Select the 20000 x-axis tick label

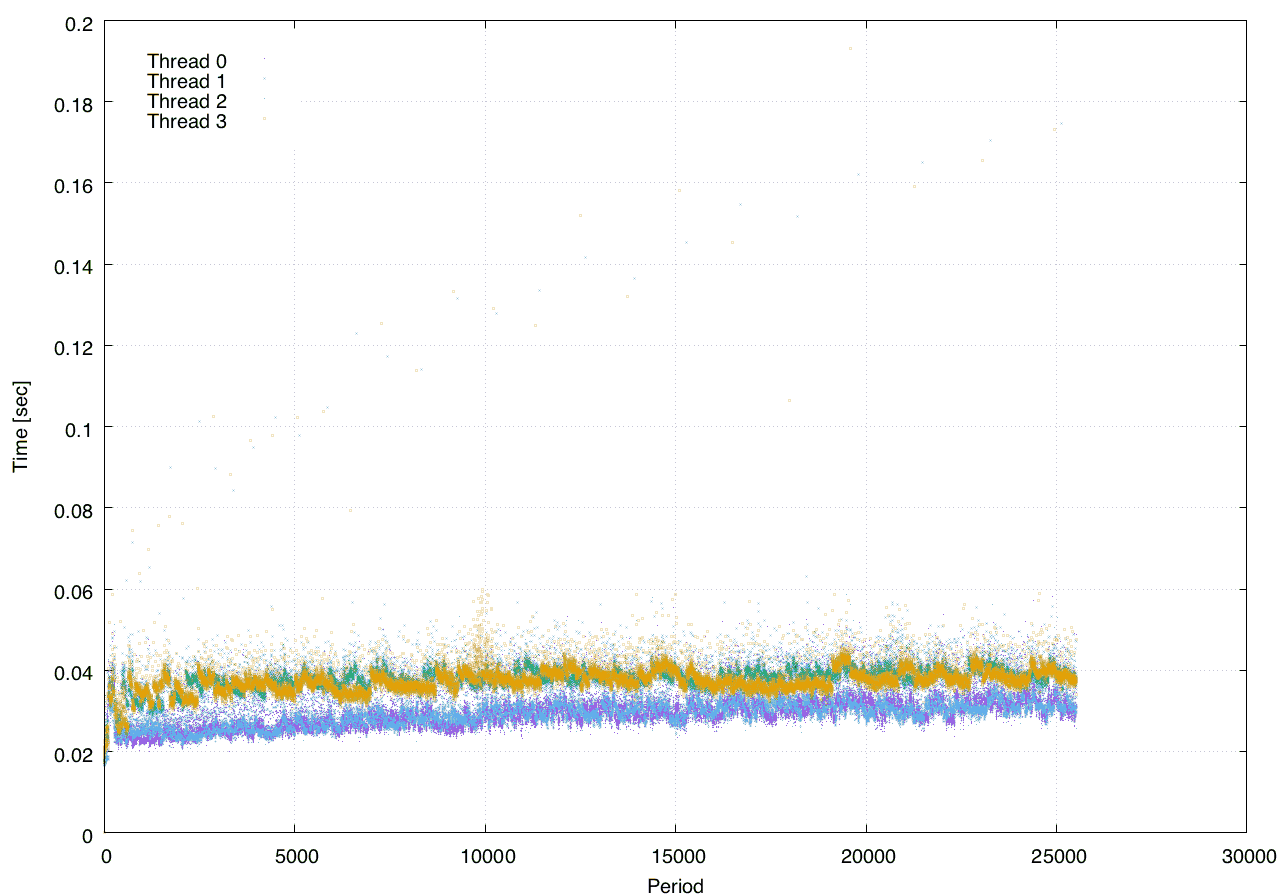[x=865, y=856]
